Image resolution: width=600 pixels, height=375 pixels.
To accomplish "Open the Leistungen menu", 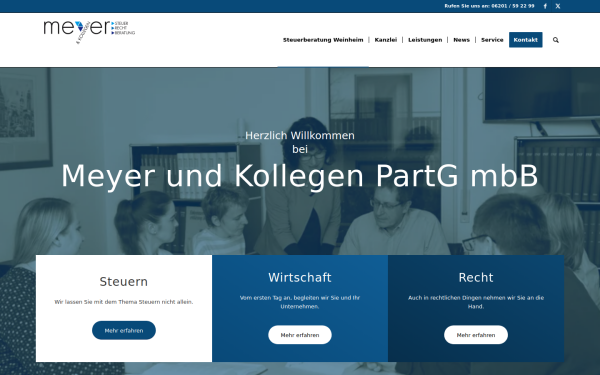I will point(425,40).
